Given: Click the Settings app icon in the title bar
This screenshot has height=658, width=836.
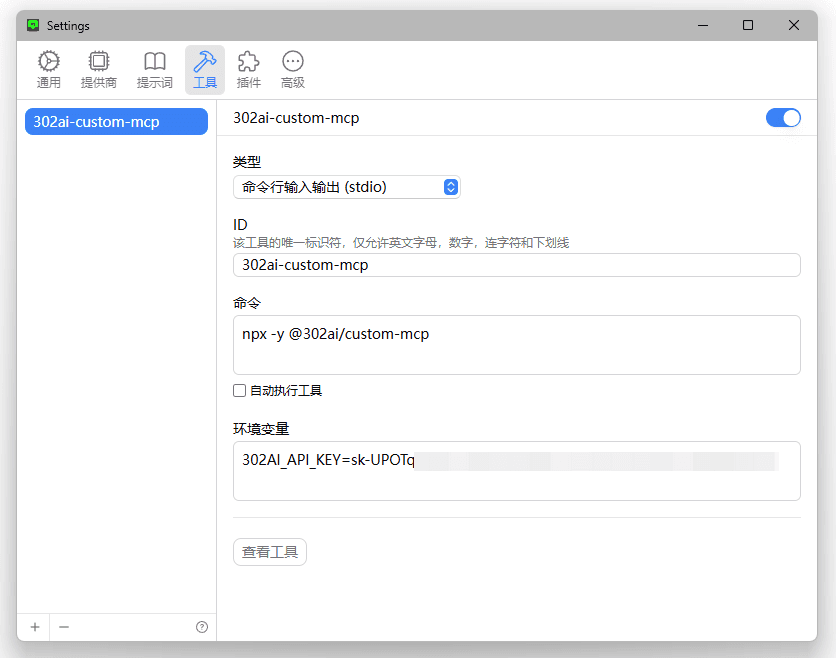Looking at the screenshot, I should coord(33,25).
